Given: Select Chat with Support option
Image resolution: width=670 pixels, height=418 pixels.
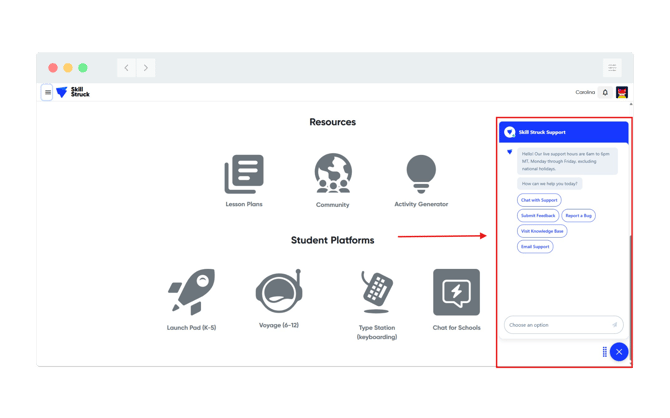Looking at the screenshot, I should (539, 200).
